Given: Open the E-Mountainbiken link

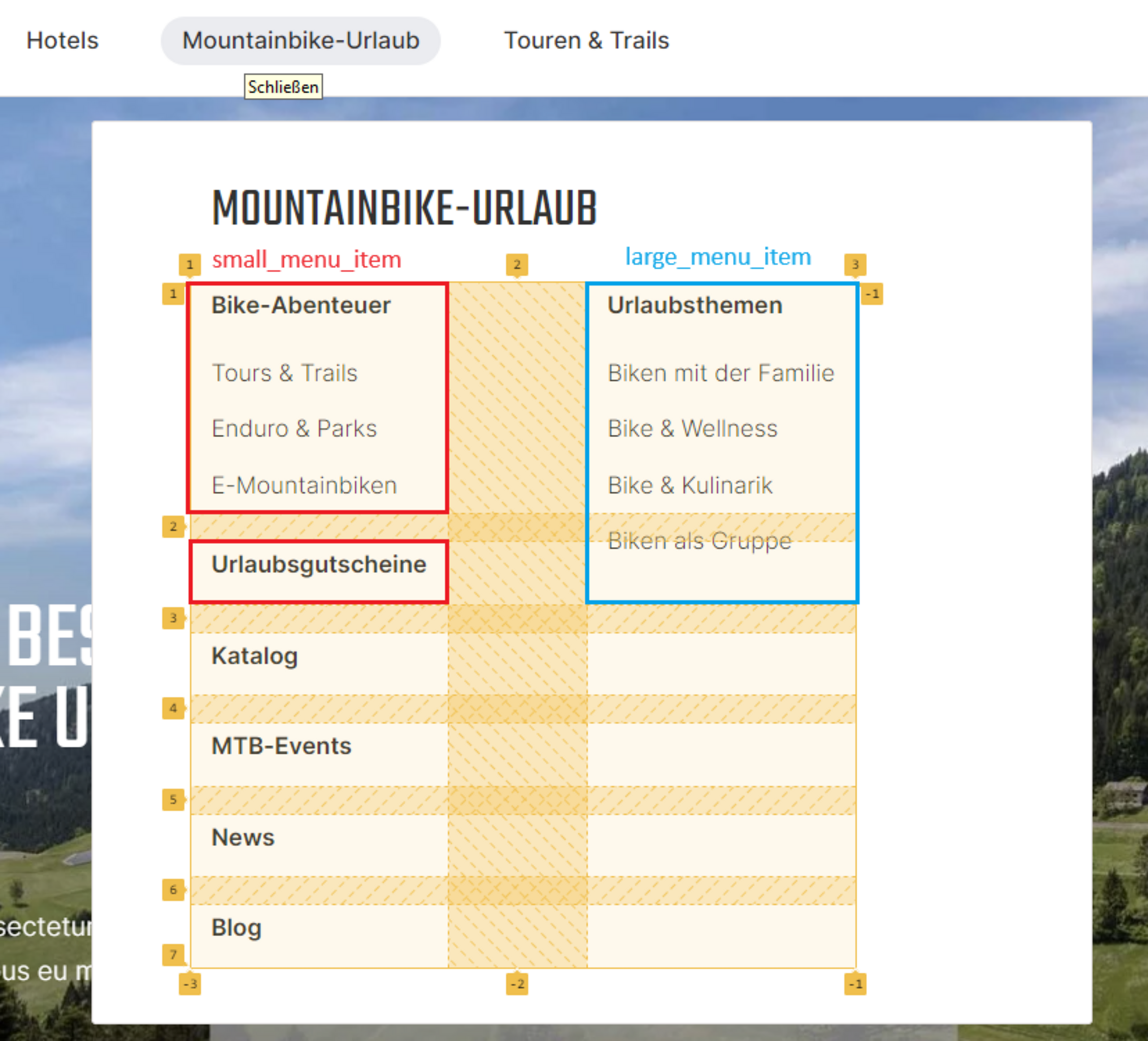Looking at the screenshot, I should click(304, 486).
